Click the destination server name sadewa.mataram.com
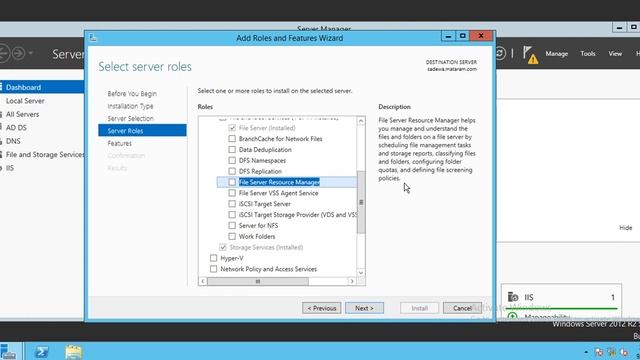Image resolution: width=640 pixels, height=360 pixels. (x=451, y=69)
